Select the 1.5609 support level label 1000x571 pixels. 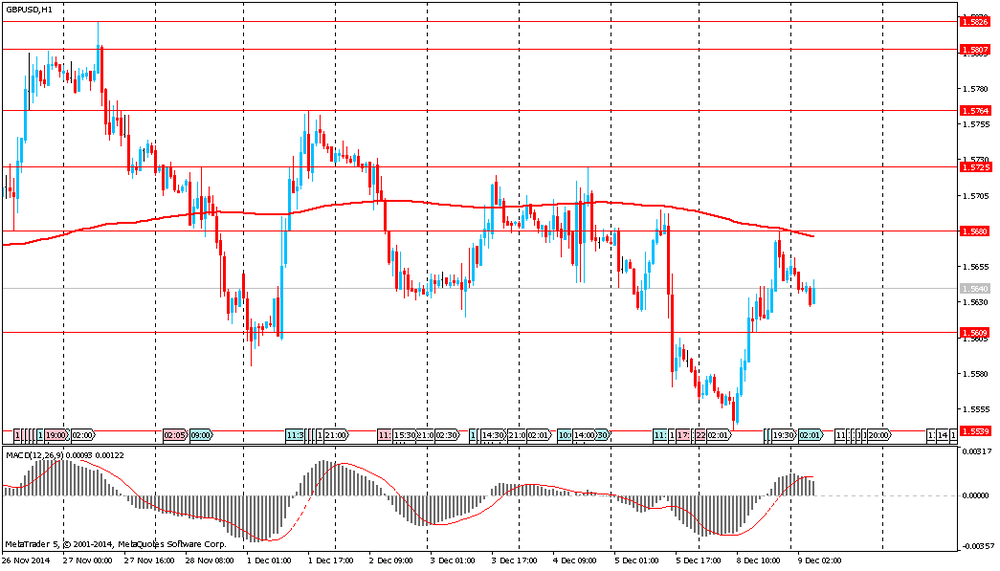(x=974, y=332)
